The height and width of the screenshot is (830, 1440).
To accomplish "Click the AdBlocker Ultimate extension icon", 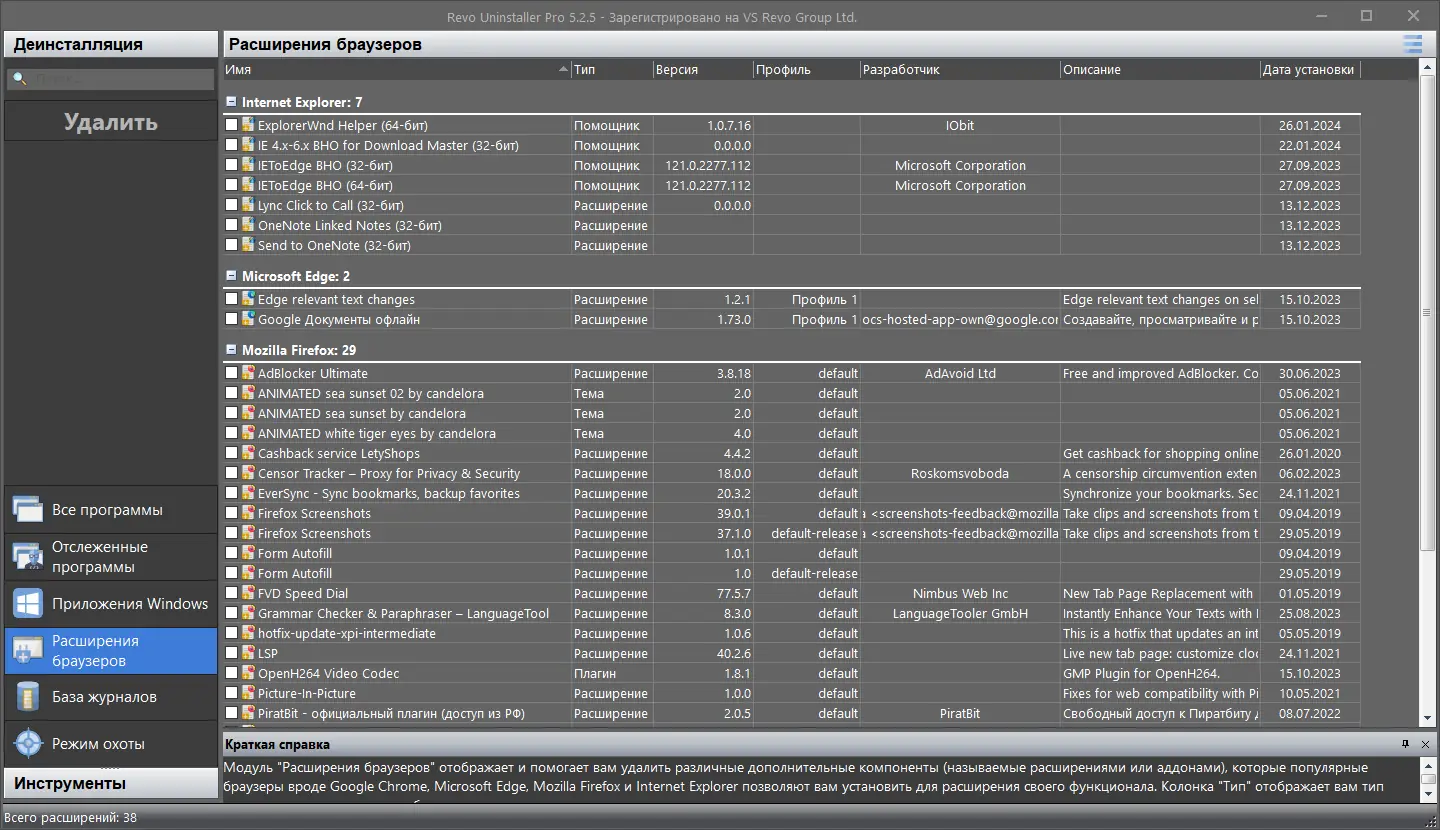I will coord(249,373).
